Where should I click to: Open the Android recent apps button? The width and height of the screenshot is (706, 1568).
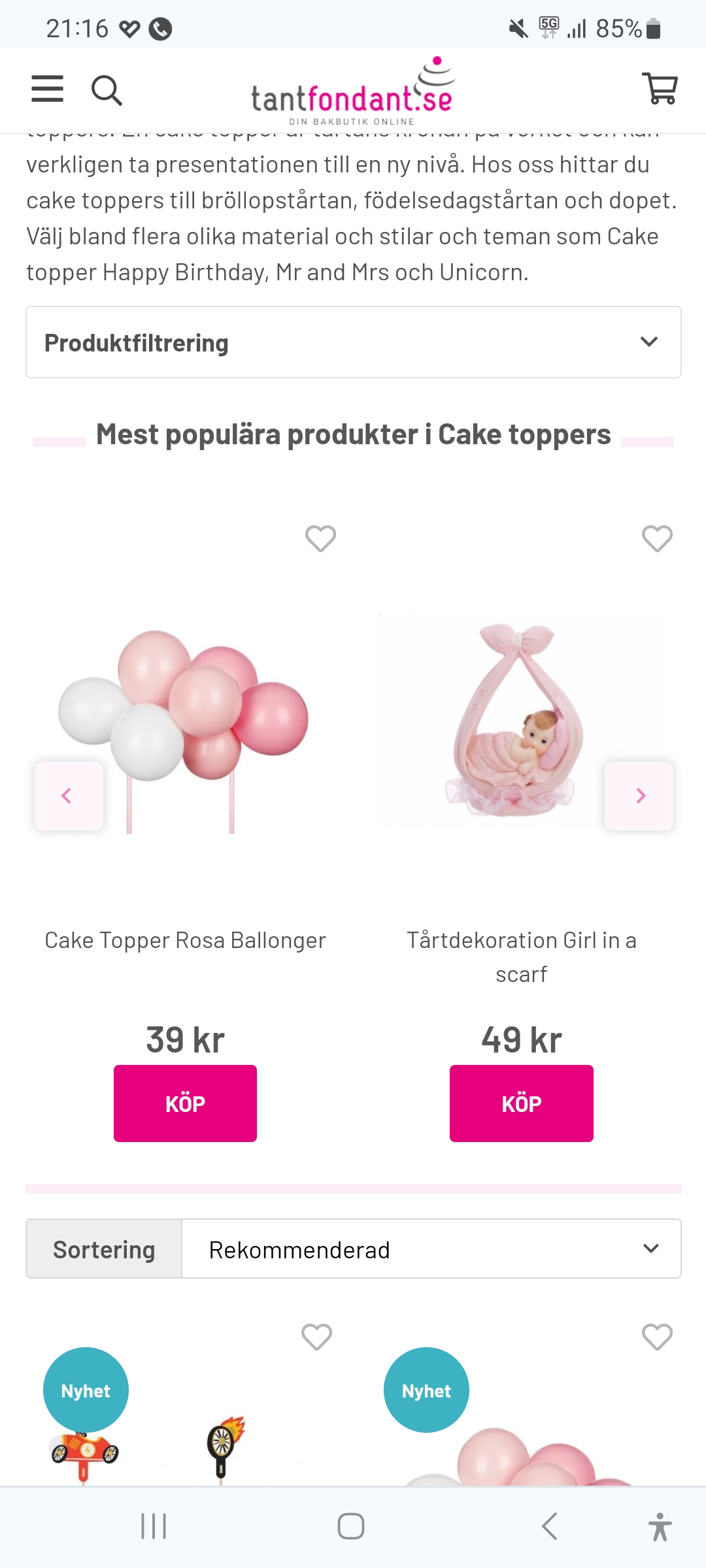[154, 1527]
